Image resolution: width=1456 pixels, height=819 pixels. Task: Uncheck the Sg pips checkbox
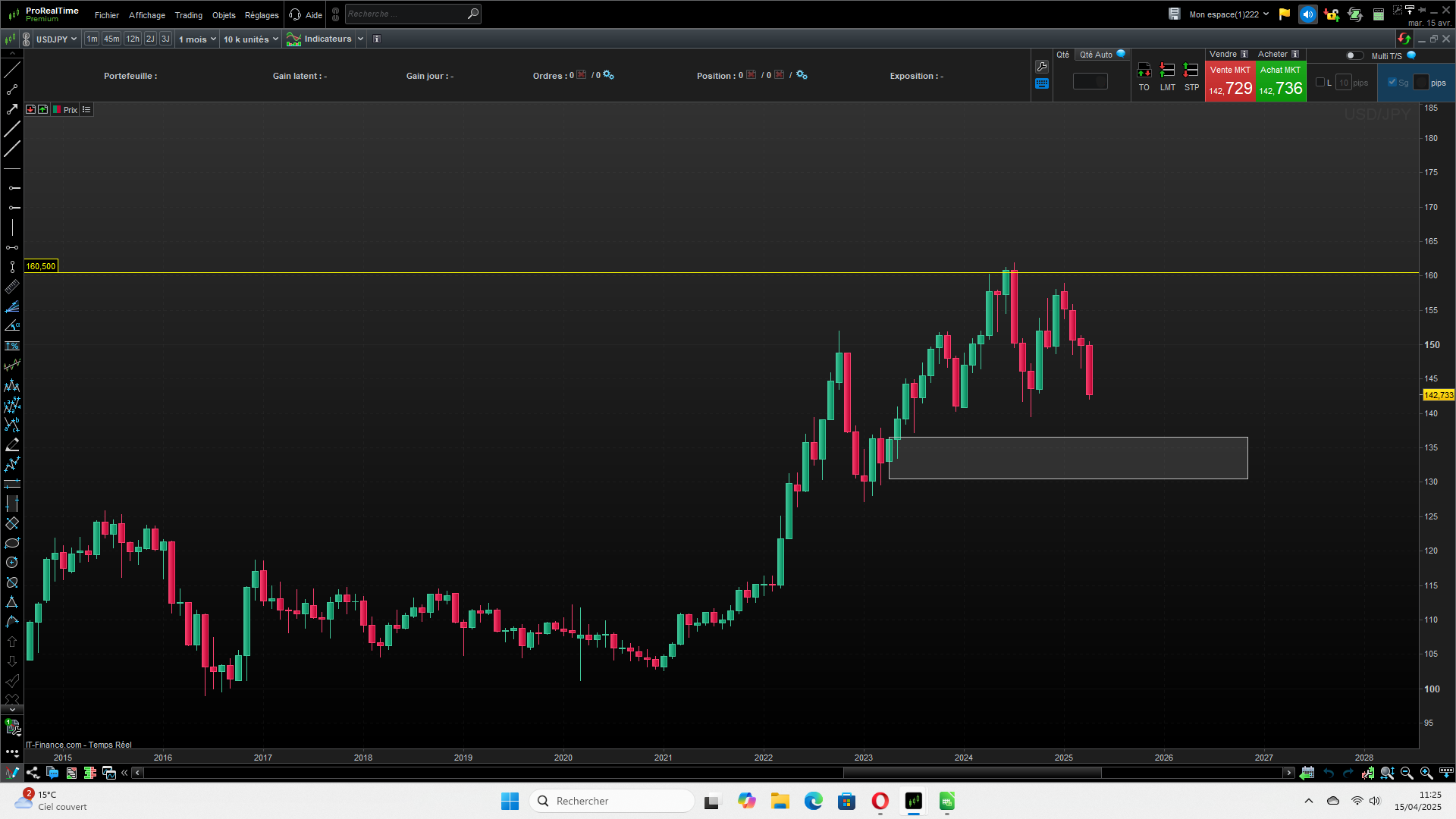(x=1392, y=83)
